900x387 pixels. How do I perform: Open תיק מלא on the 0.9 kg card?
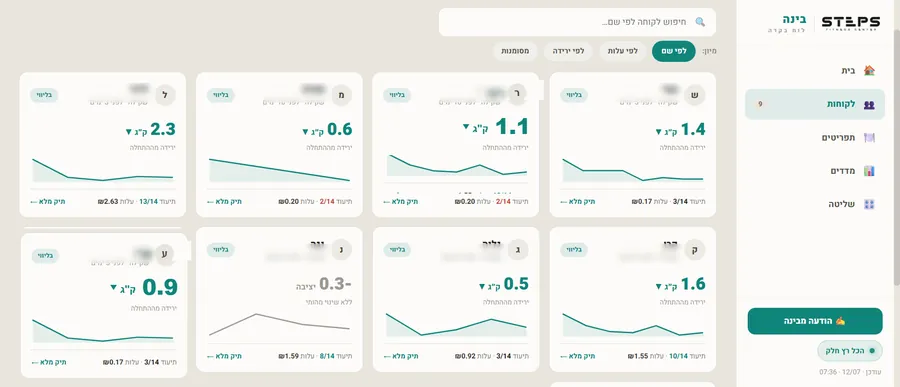tap(48, 362)
